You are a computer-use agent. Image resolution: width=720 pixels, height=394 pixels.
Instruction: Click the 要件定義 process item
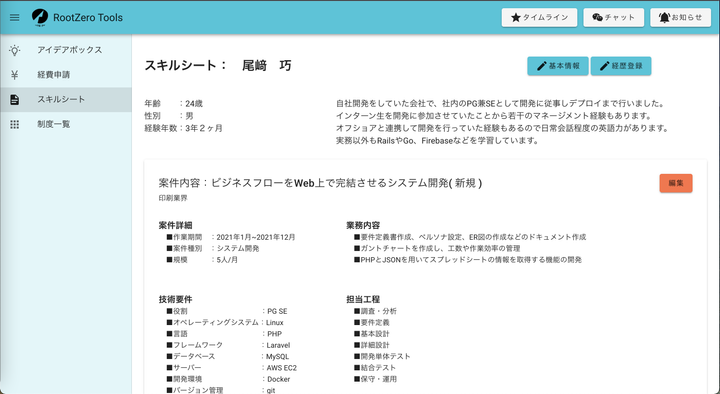tap(372, 323)
